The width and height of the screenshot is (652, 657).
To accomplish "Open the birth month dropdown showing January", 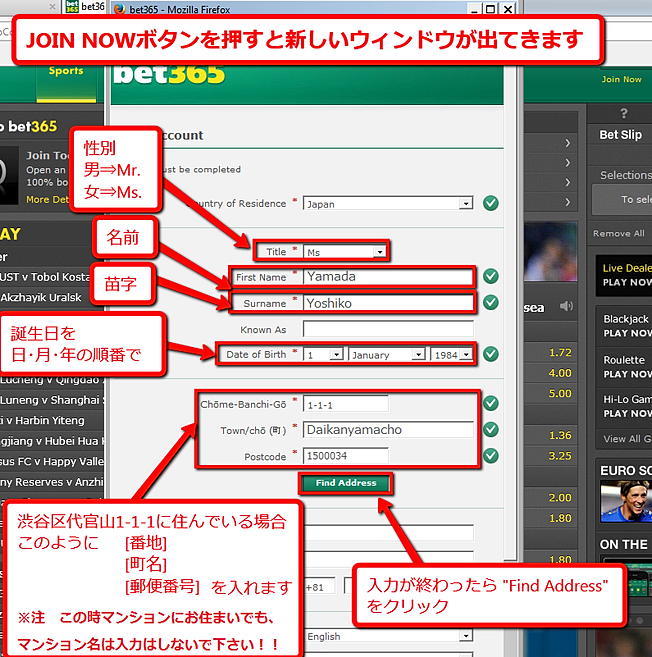I will pos(387,355).
